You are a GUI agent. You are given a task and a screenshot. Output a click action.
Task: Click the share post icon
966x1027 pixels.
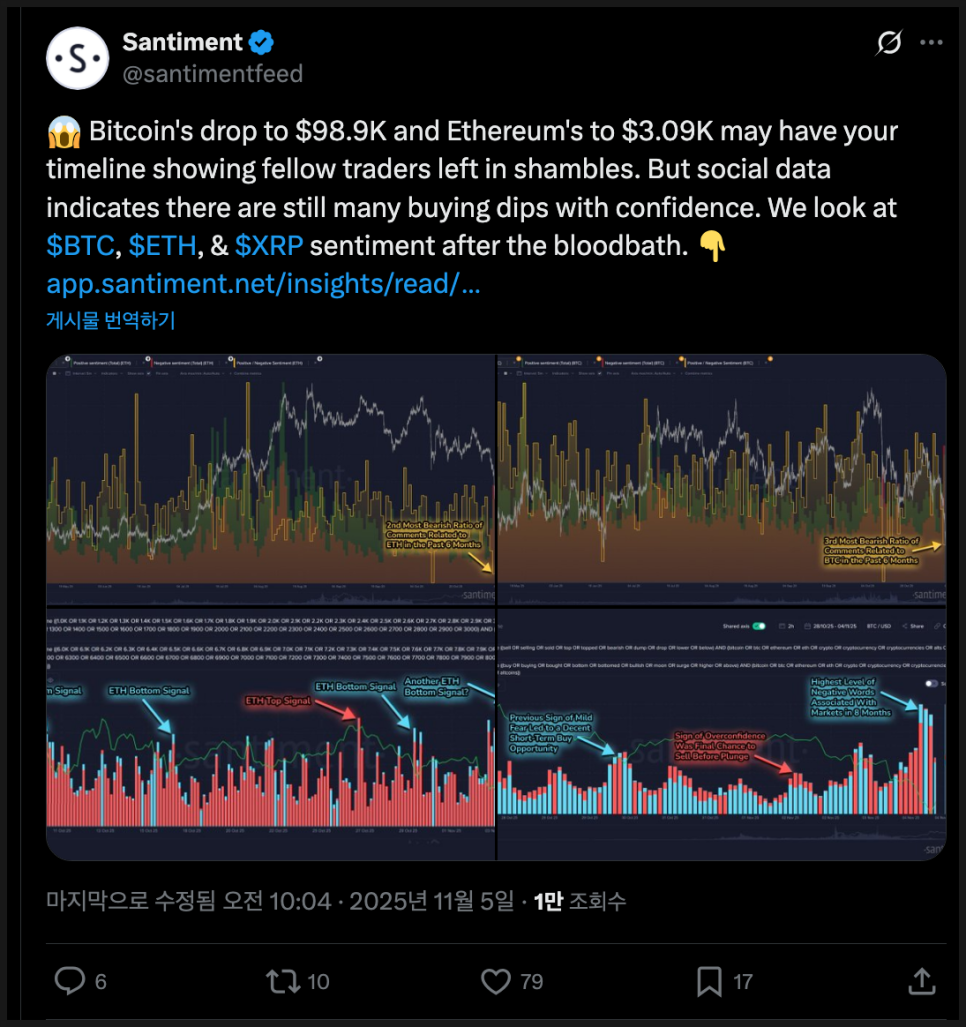pyautogui.click(x=922, y=981)
